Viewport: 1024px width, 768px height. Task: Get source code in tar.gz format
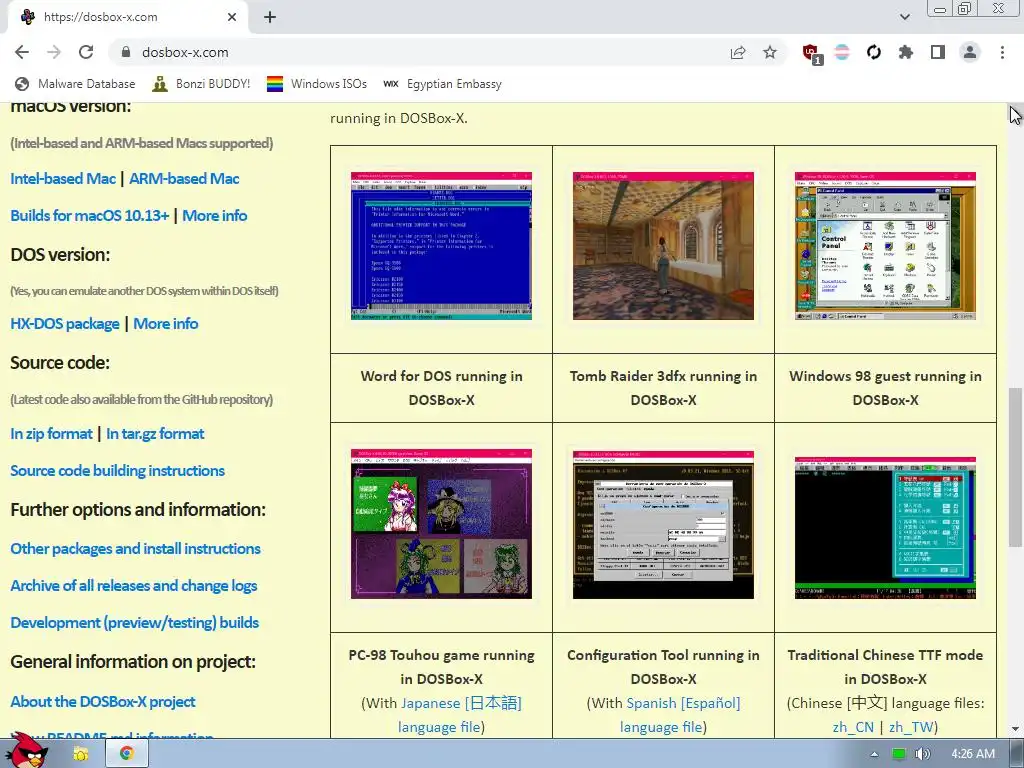[x=155, y=434]
